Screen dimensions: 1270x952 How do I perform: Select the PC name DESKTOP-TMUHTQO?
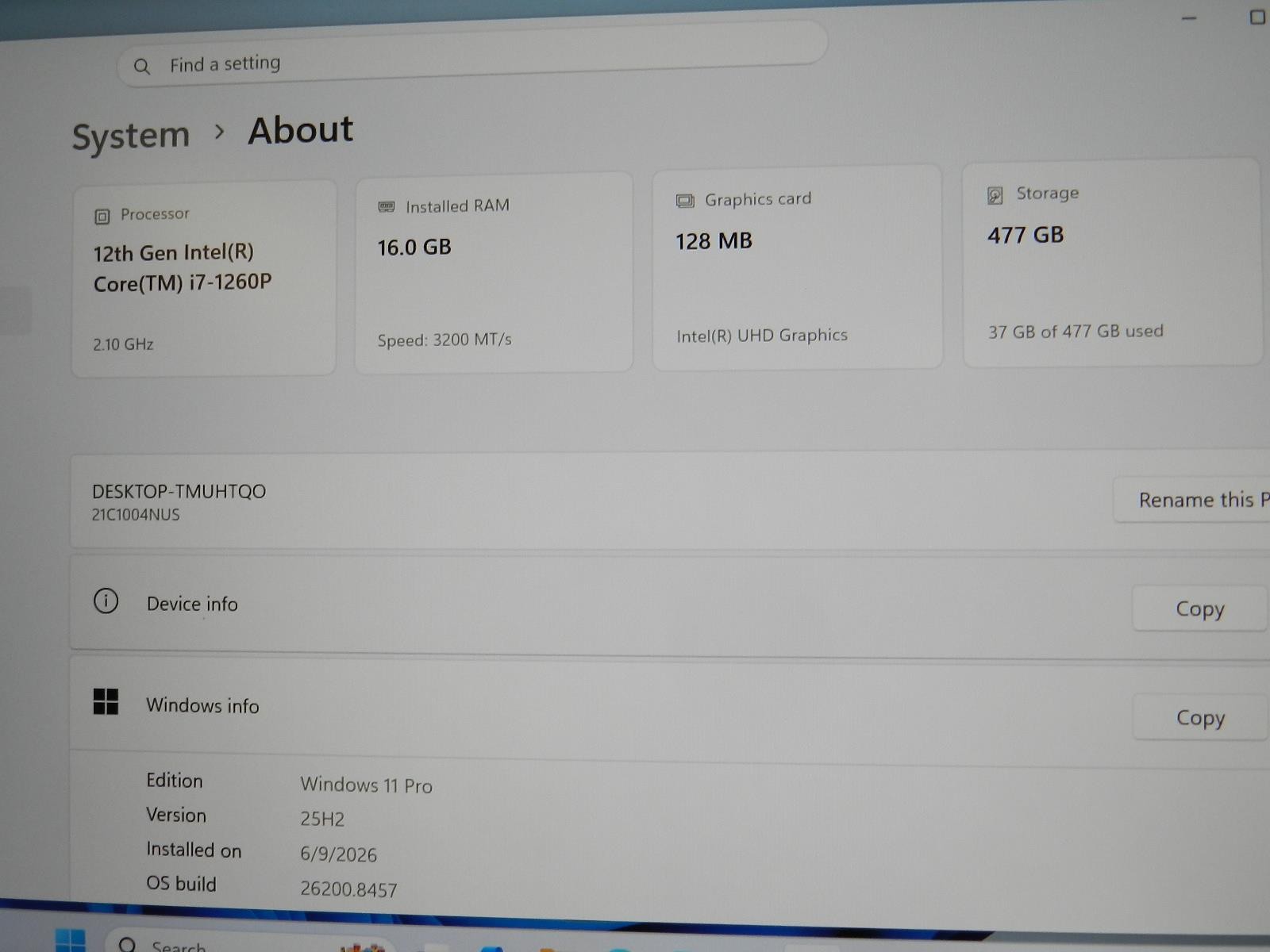[x=179, y=492]
